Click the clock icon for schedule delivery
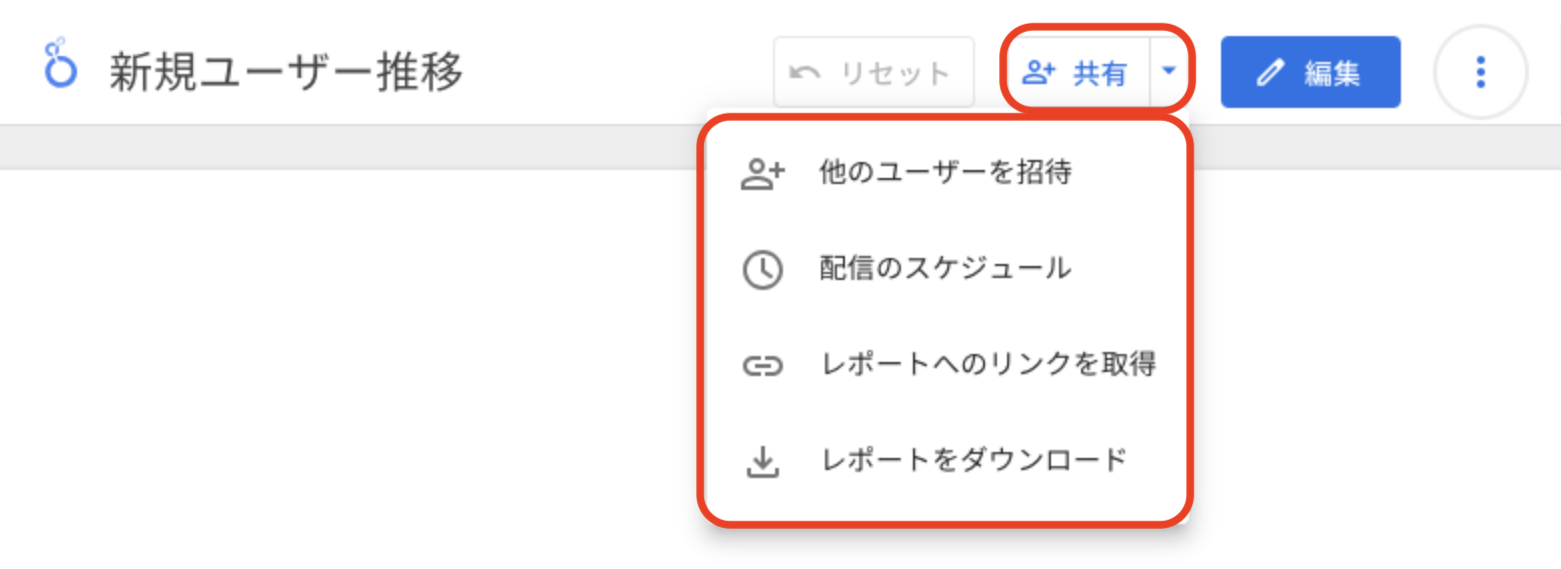The height and width of the screenshot is (569, 1561). click(762, 270)
